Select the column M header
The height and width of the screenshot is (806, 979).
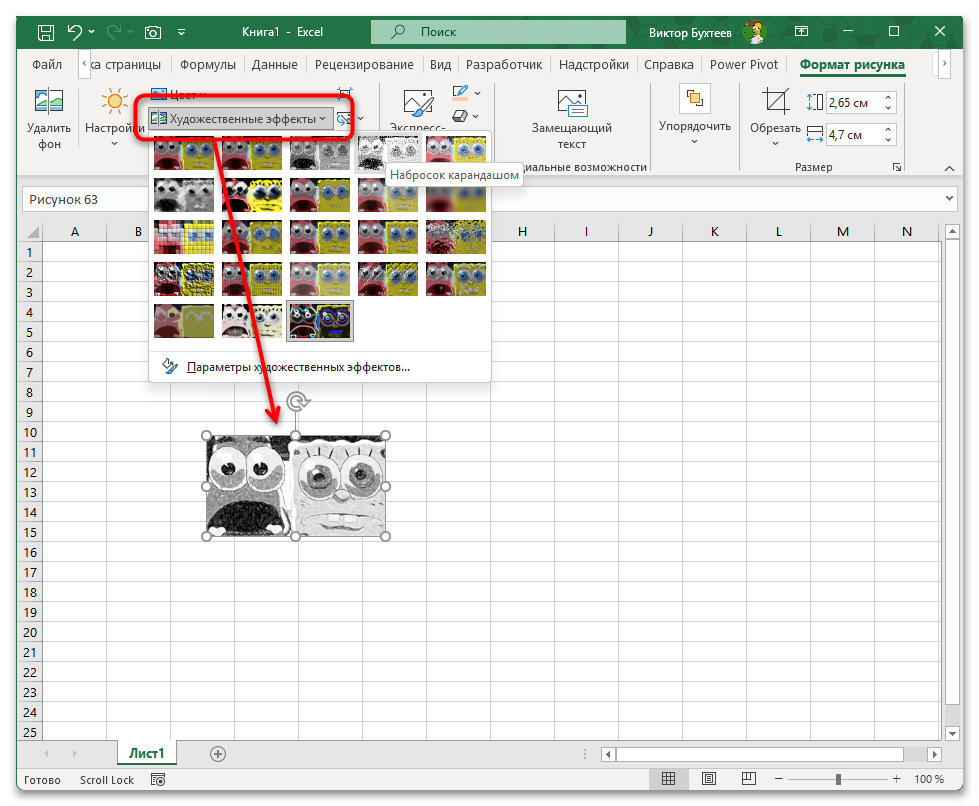(842, 232)
